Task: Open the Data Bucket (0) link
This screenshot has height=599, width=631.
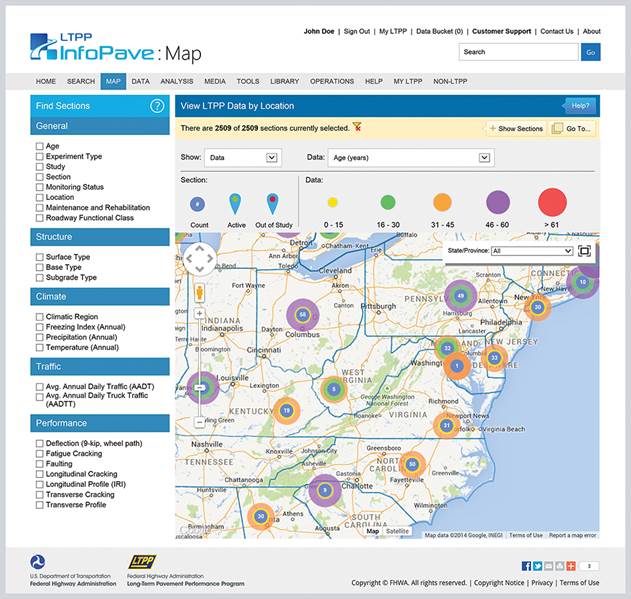Action: click(439, 31)
